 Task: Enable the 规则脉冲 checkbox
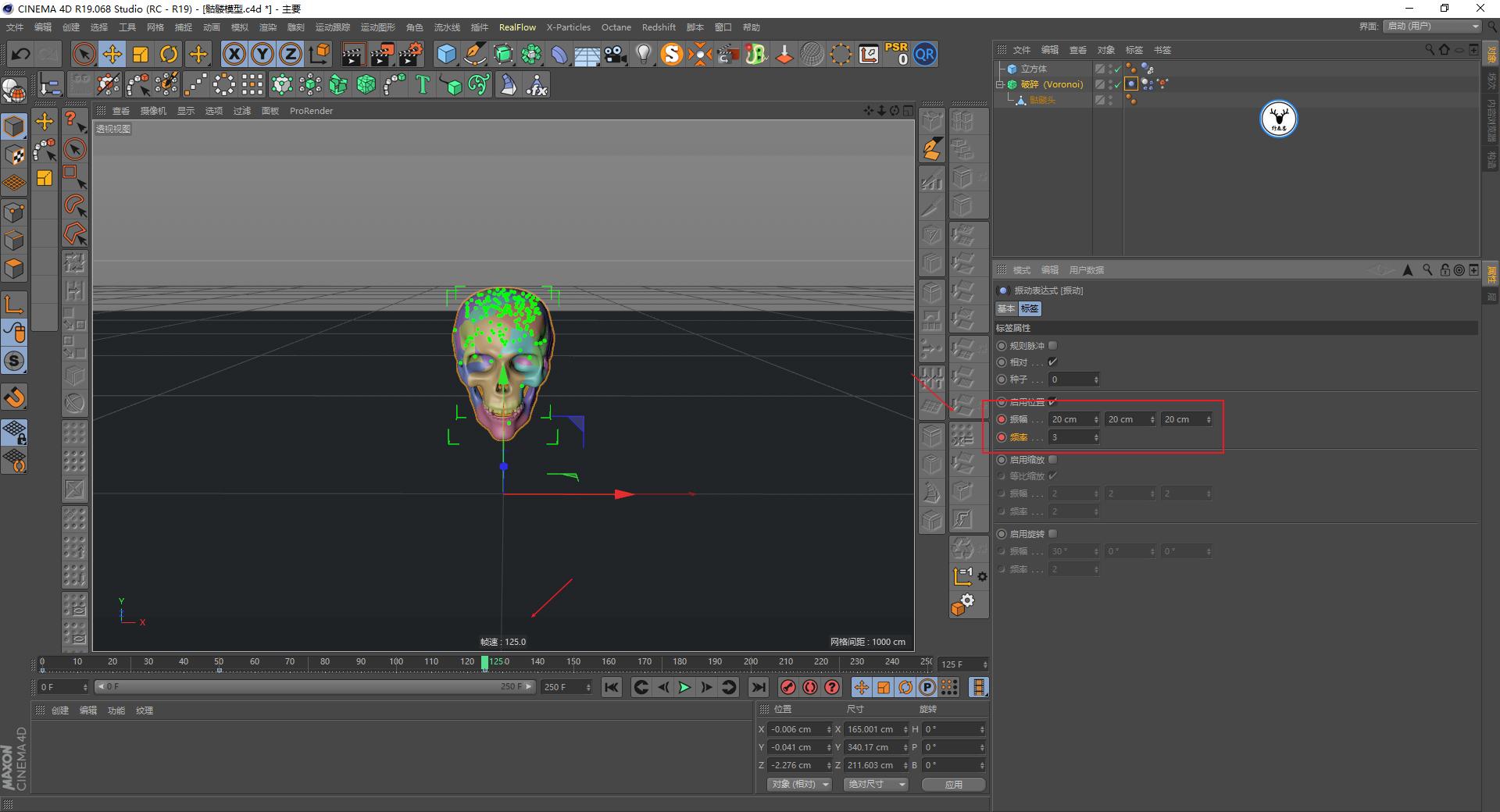[1052, 345]
